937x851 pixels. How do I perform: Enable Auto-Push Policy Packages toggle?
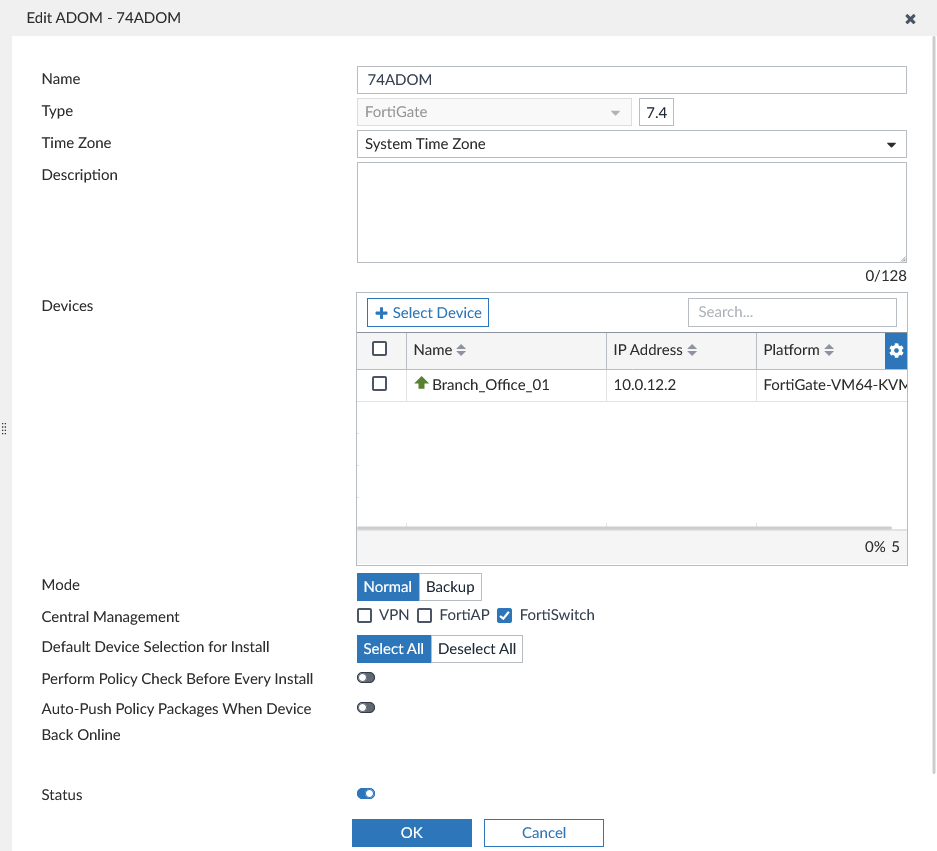(365, 707)
